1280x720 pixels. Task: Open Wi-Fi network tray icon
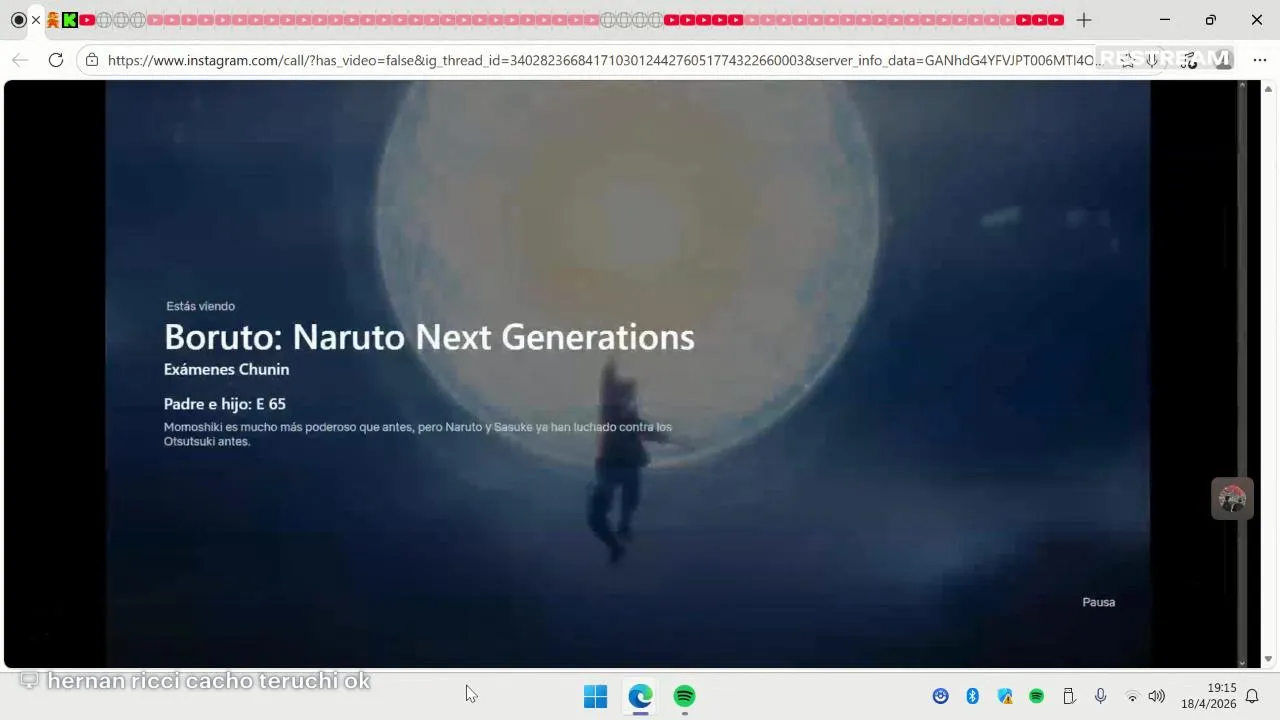[1132, 696]
